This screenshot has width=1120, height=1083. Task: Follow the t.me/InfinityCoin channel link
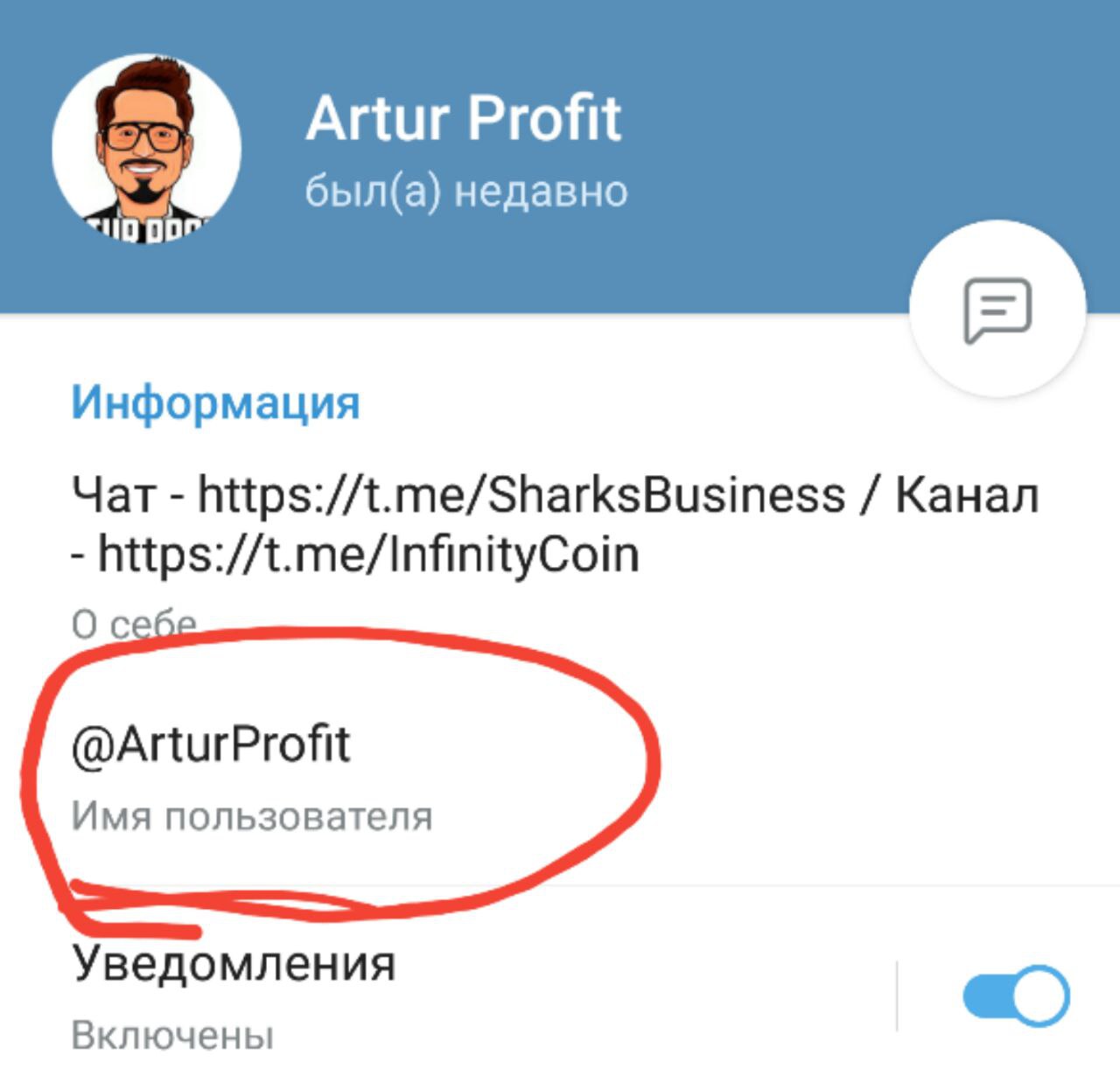(x=368, y=555)
